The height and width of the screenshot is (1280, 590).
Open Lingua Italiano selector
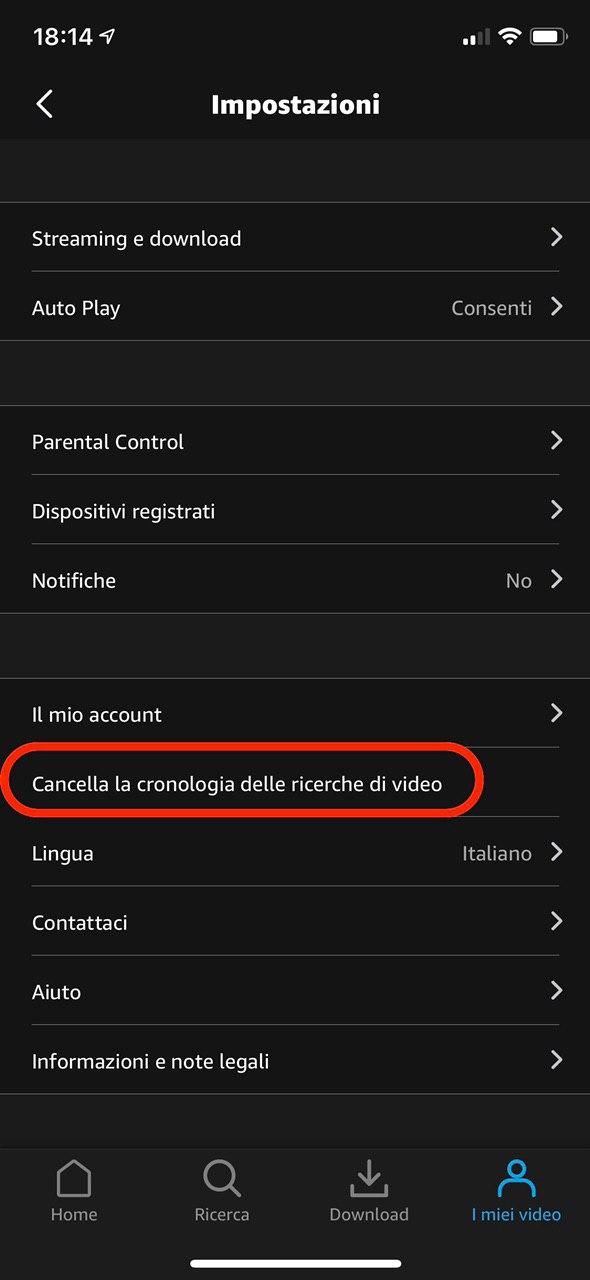(x=295, y=853)
